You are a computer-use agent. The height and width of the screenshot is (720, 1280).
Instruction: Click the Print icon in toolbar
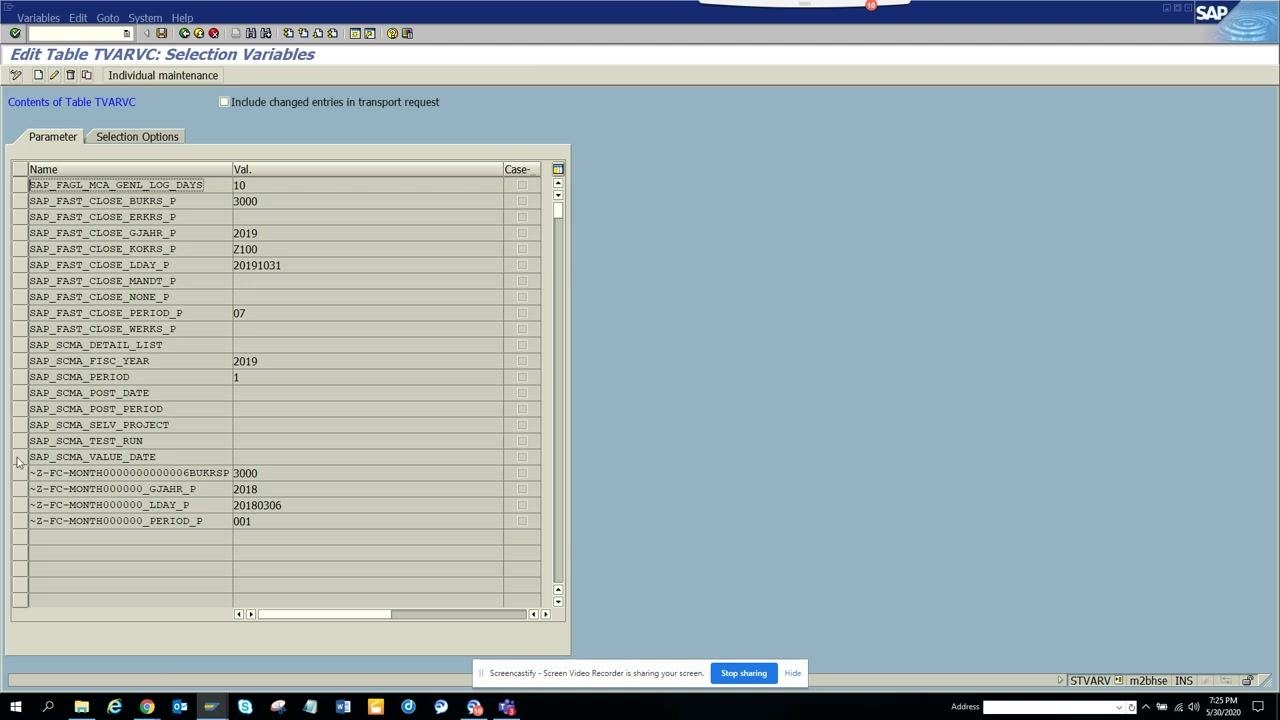click(x=236, y=33)
